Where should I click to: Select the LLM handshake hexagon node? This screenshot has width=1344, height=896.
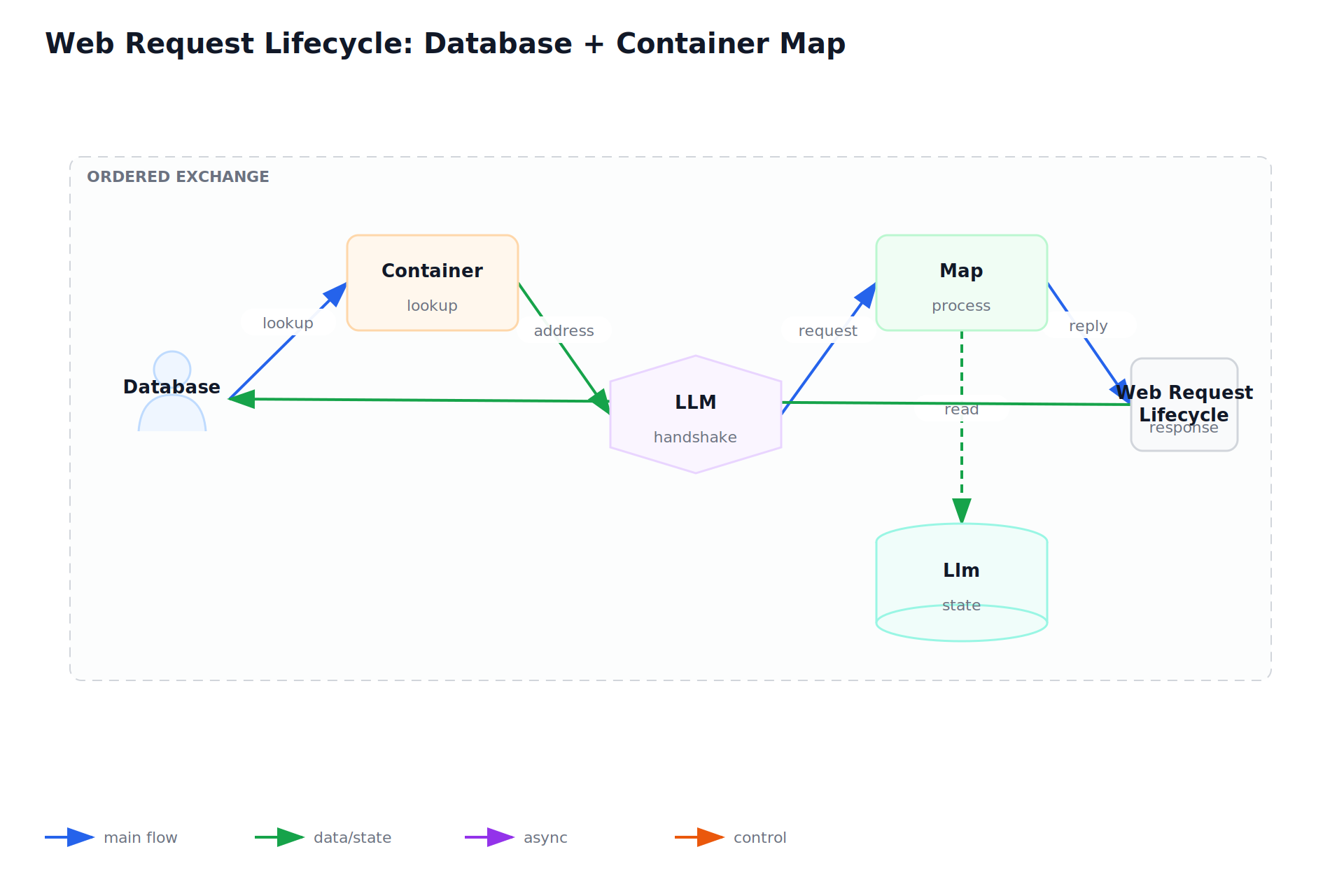pos(696,414)
